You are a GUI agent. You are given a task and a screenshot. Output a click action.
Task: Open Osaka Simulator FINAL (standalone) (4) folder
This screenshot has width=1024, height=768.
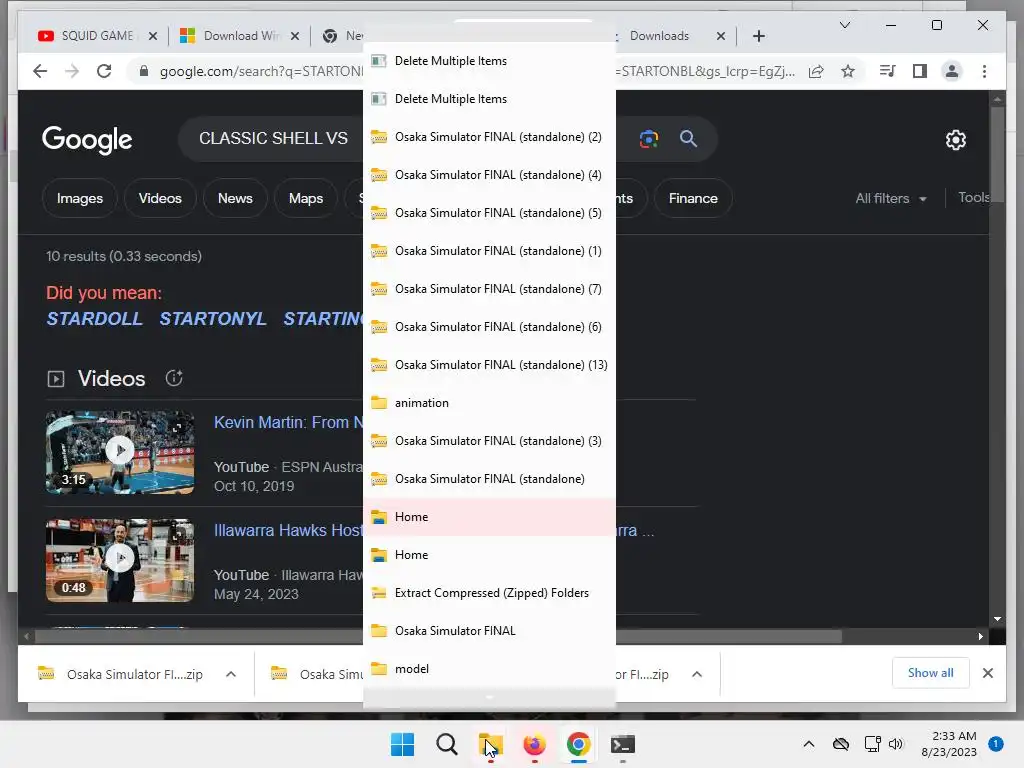coord(489,175)
